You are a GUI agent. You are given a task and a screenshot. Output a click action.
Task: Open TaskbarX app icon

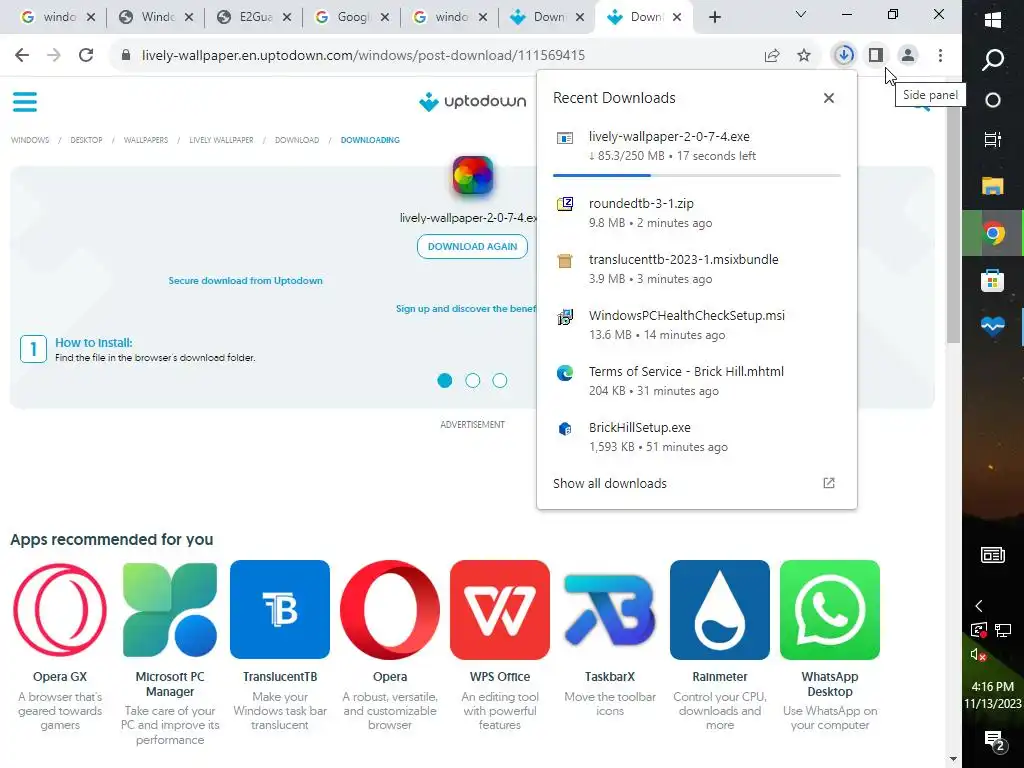610,609
